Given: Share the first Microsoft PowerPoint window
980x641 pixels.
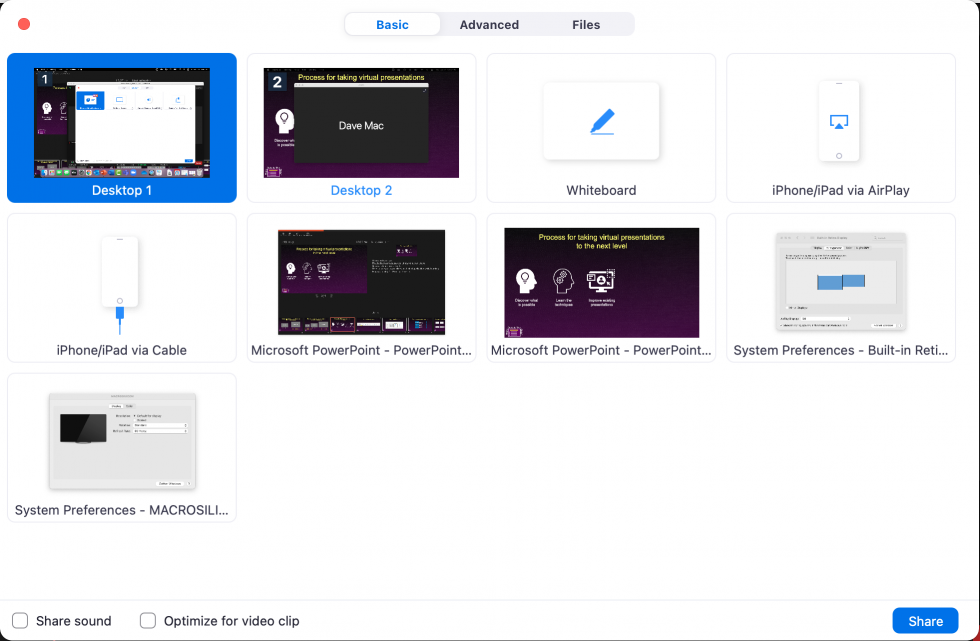Looking at the screenshot, I should 361,280.
